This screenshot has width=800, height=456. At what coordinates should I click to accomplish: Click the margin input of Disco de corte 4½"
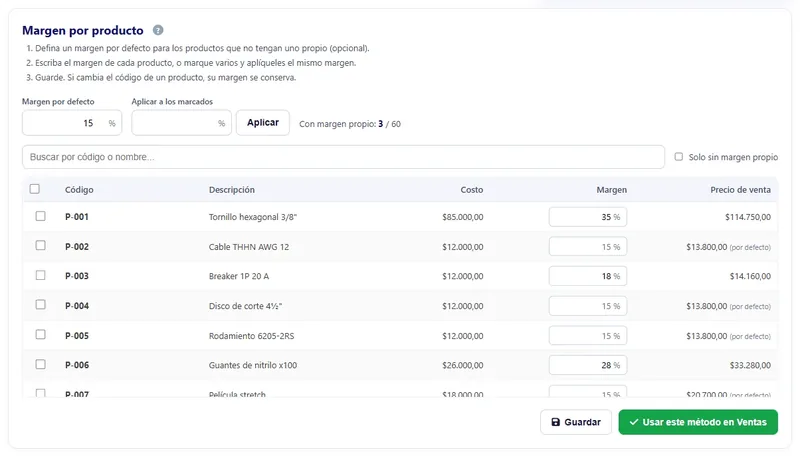(588, 306)
